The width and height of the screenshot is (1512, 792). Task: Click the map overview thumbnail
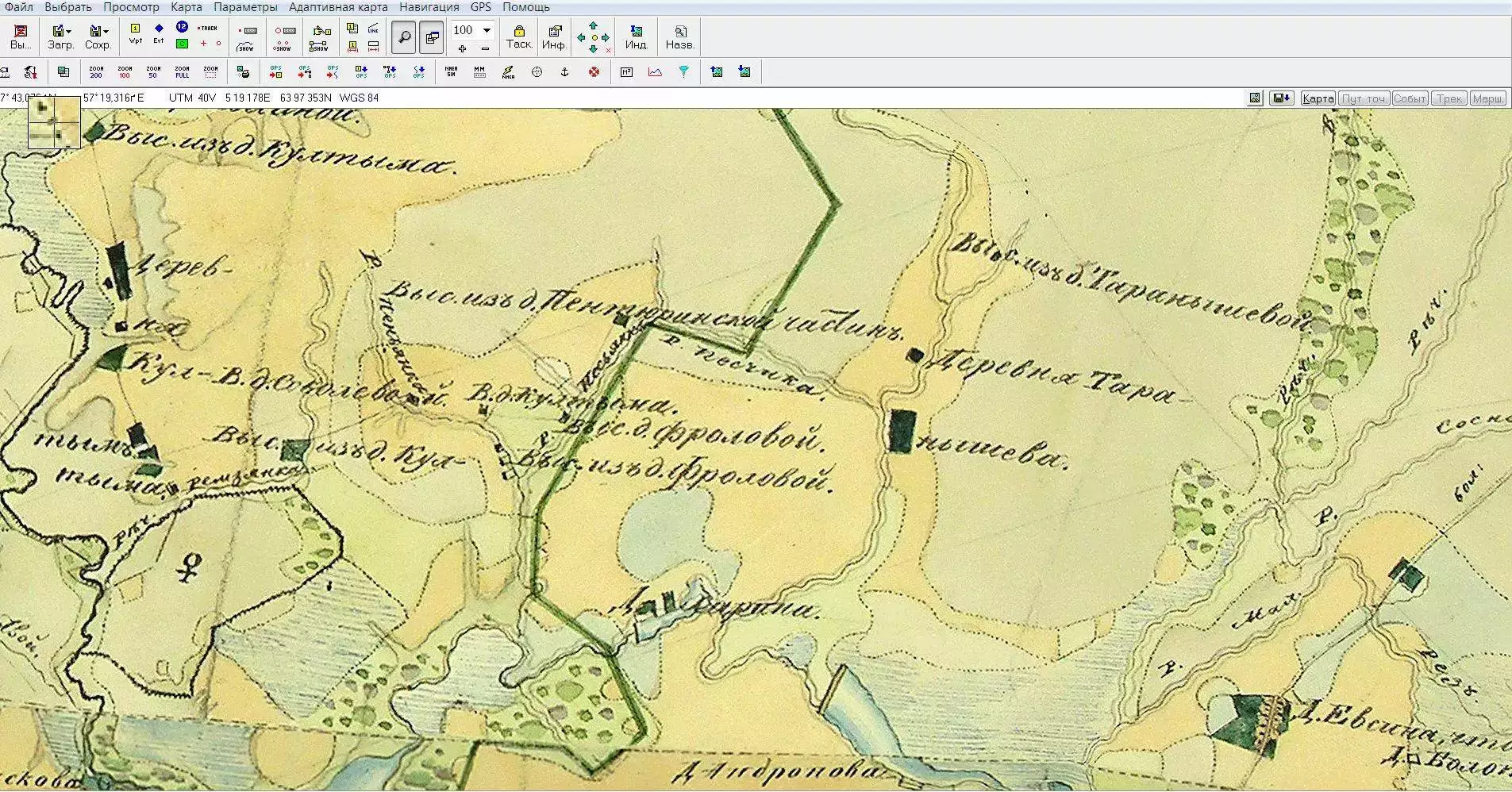click(54, 121)
